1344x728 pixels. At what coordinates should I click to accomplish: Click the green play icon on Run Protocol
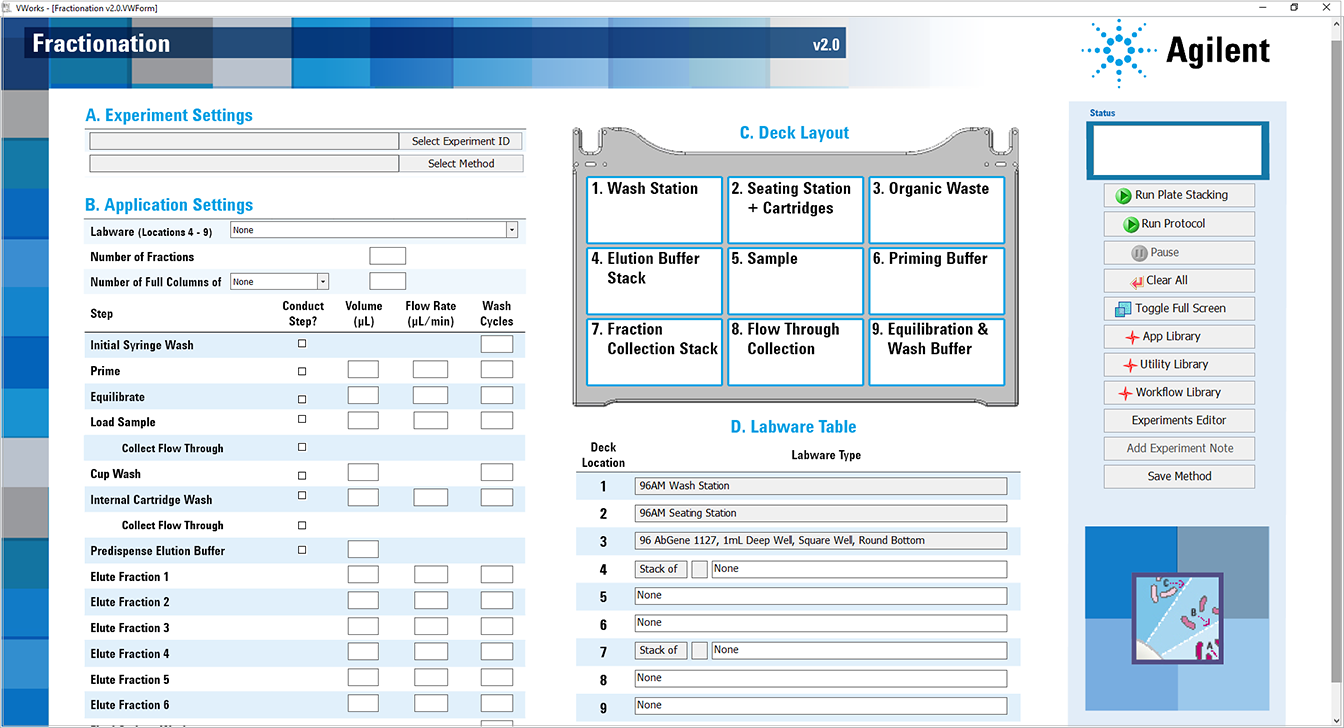click(1132, 224)
